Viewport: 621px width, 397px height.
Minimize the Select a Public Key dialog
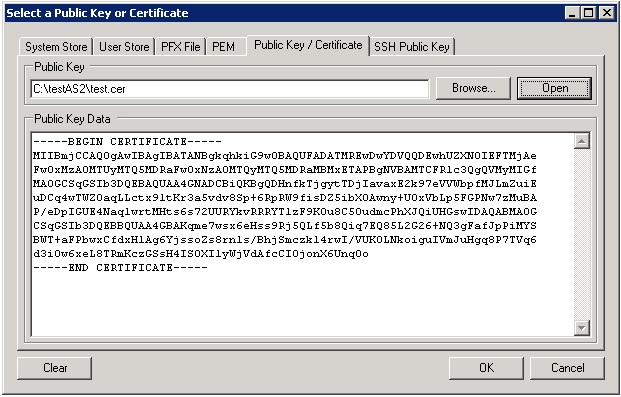pyautogui.click(x=572, y=13)
